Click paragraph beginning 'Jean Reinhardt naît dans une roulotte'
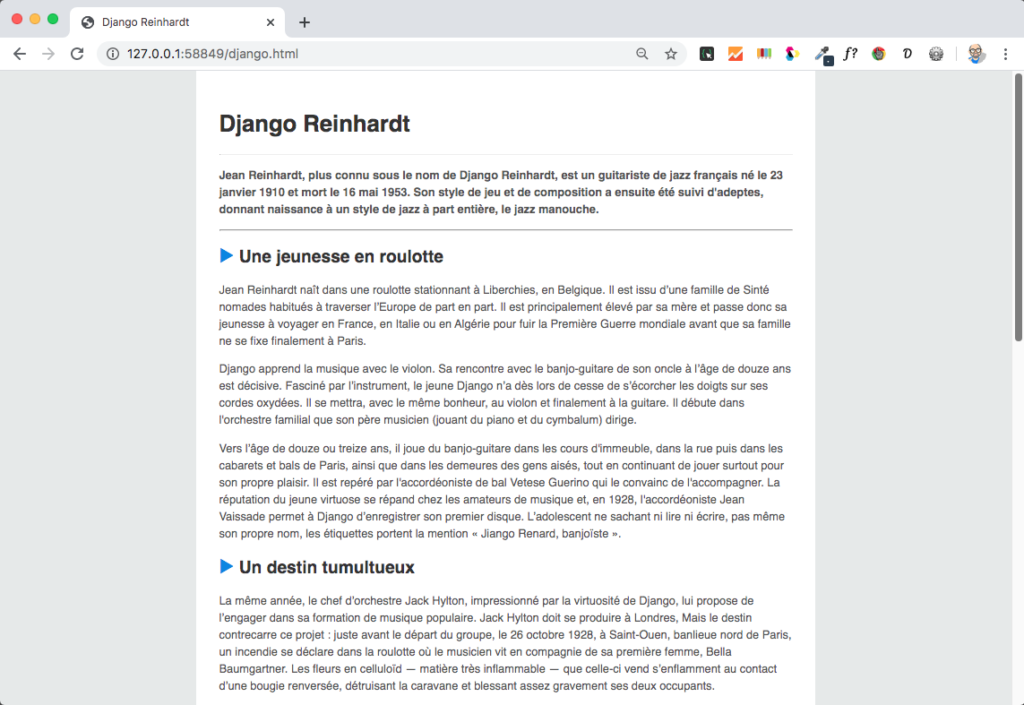The image size is (1024, 705). (505, 315)
